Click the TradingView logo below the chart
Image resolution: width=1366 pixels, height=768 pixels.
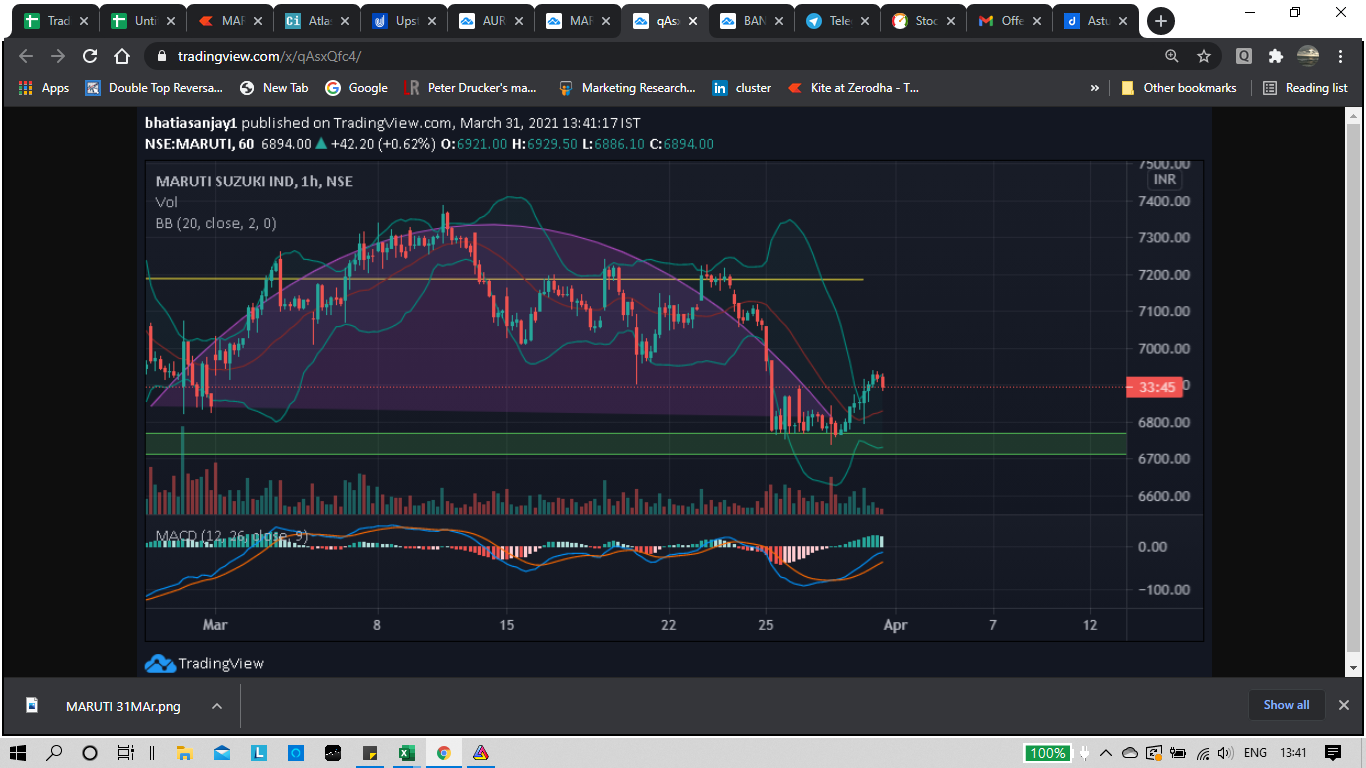pyautogui.click(x=204, y=663)
